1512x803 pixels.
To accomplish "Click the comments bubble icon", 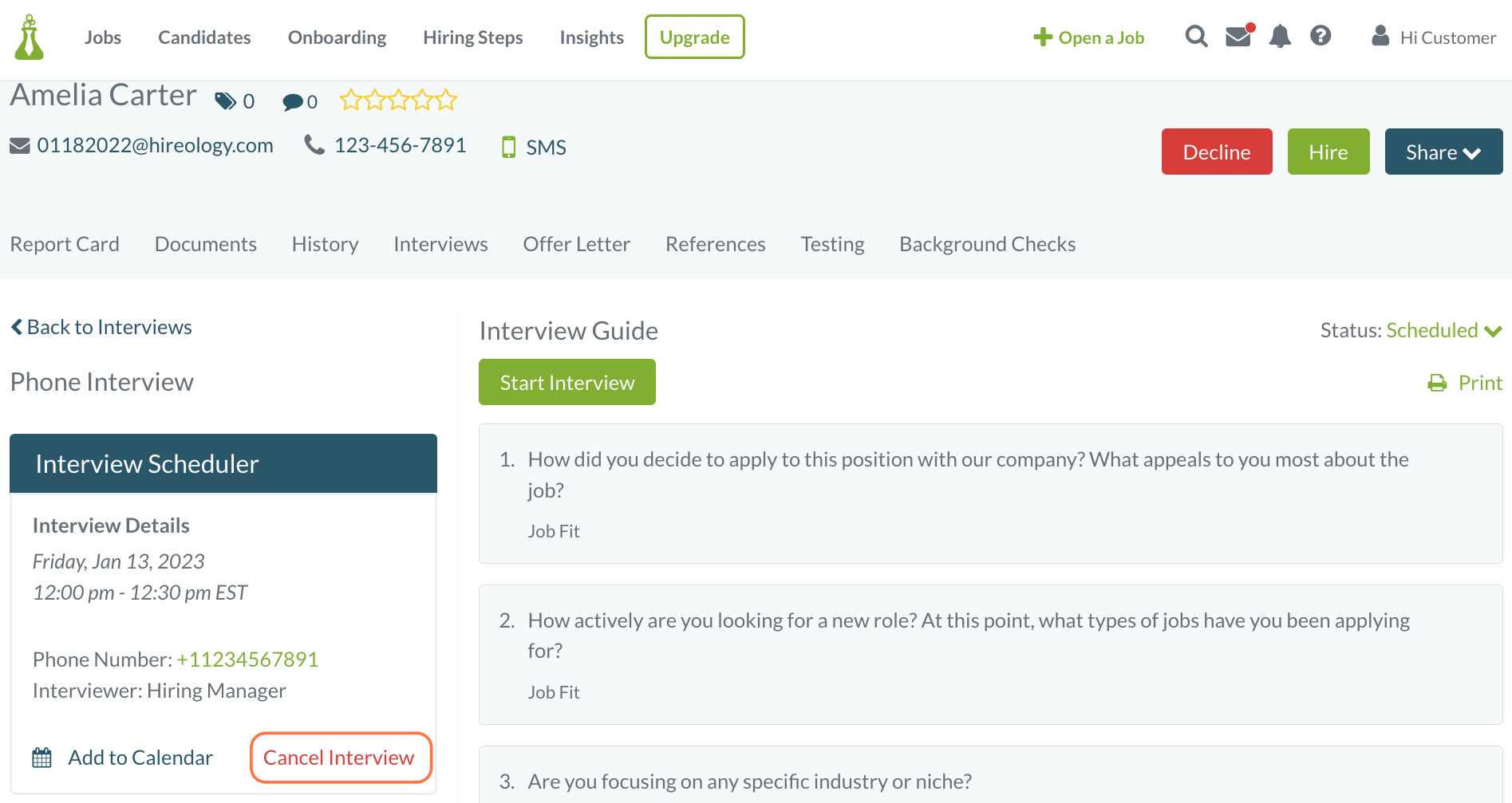I will coord(293,102).
